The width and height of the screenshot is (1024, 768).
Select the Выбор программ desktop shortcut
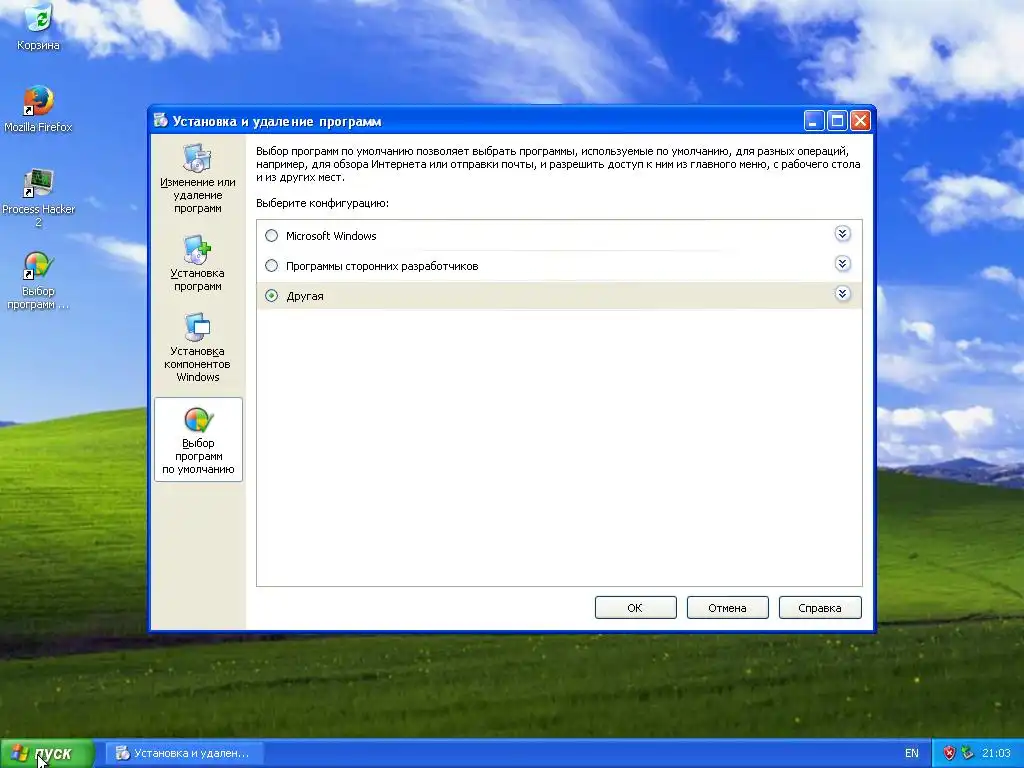click(38, 281)
